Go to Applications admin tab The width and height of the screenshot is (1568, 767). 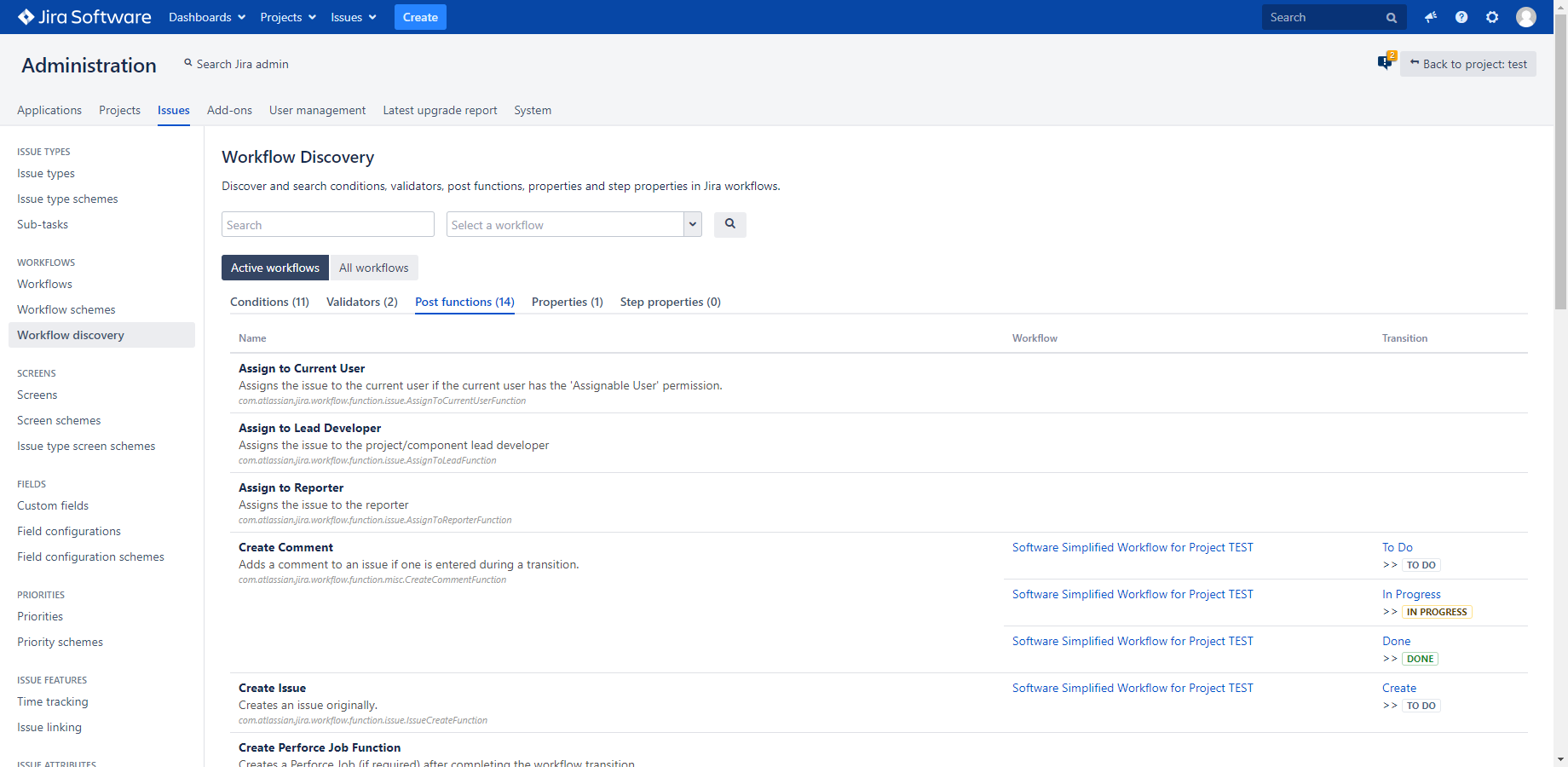[x=49, y=110]
